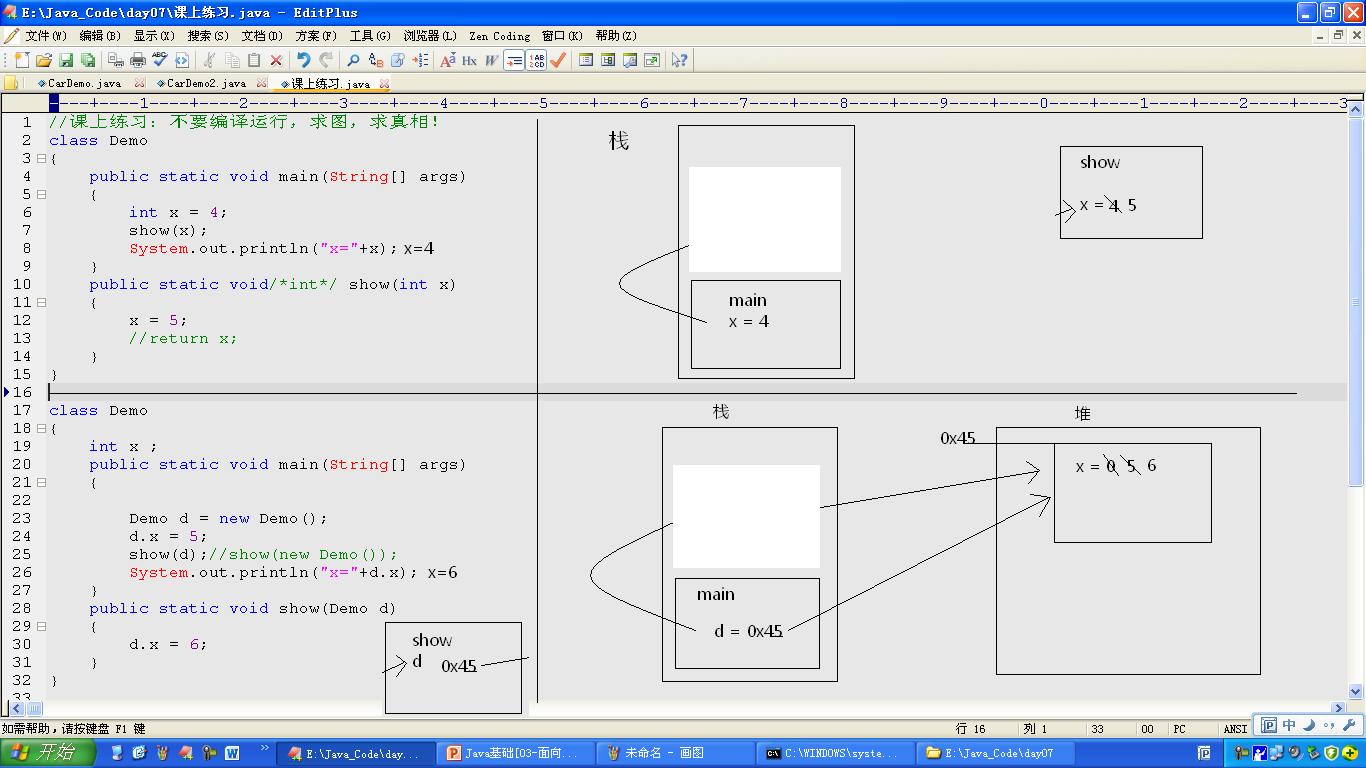The height and width of the screenshot is (768, 1366).
Task: Click the folder icon left of document tabs
Action: pos(12,84)
